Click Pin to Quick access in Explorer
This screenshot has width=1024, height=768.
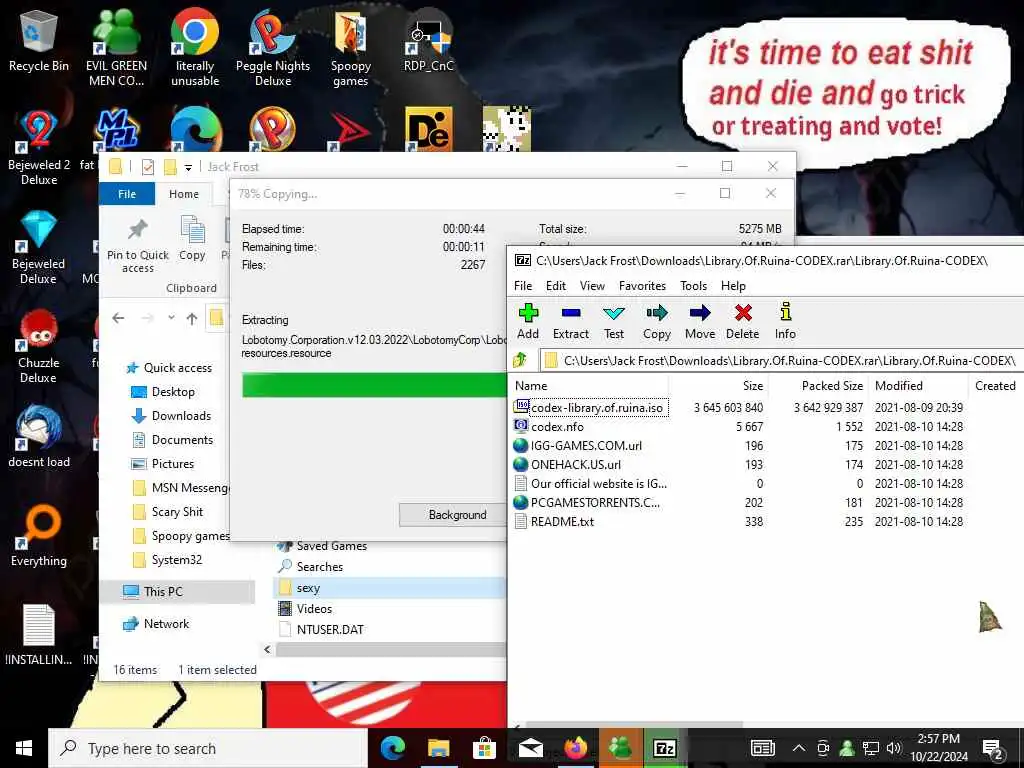point(138,246)
